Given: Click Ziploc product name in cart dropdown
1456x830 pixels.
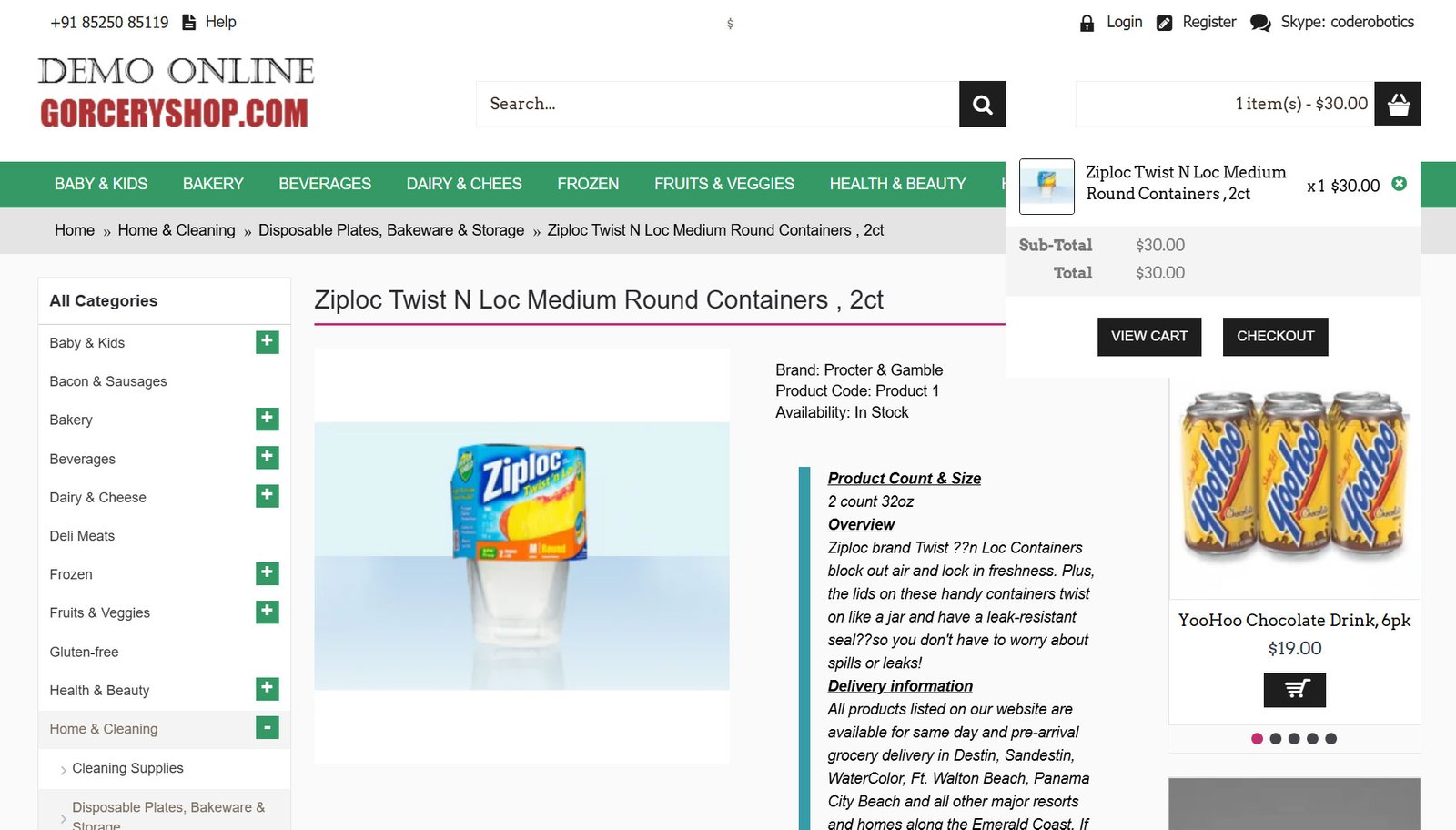Looking at the screenshot, I should click(x=1186, y=183).
